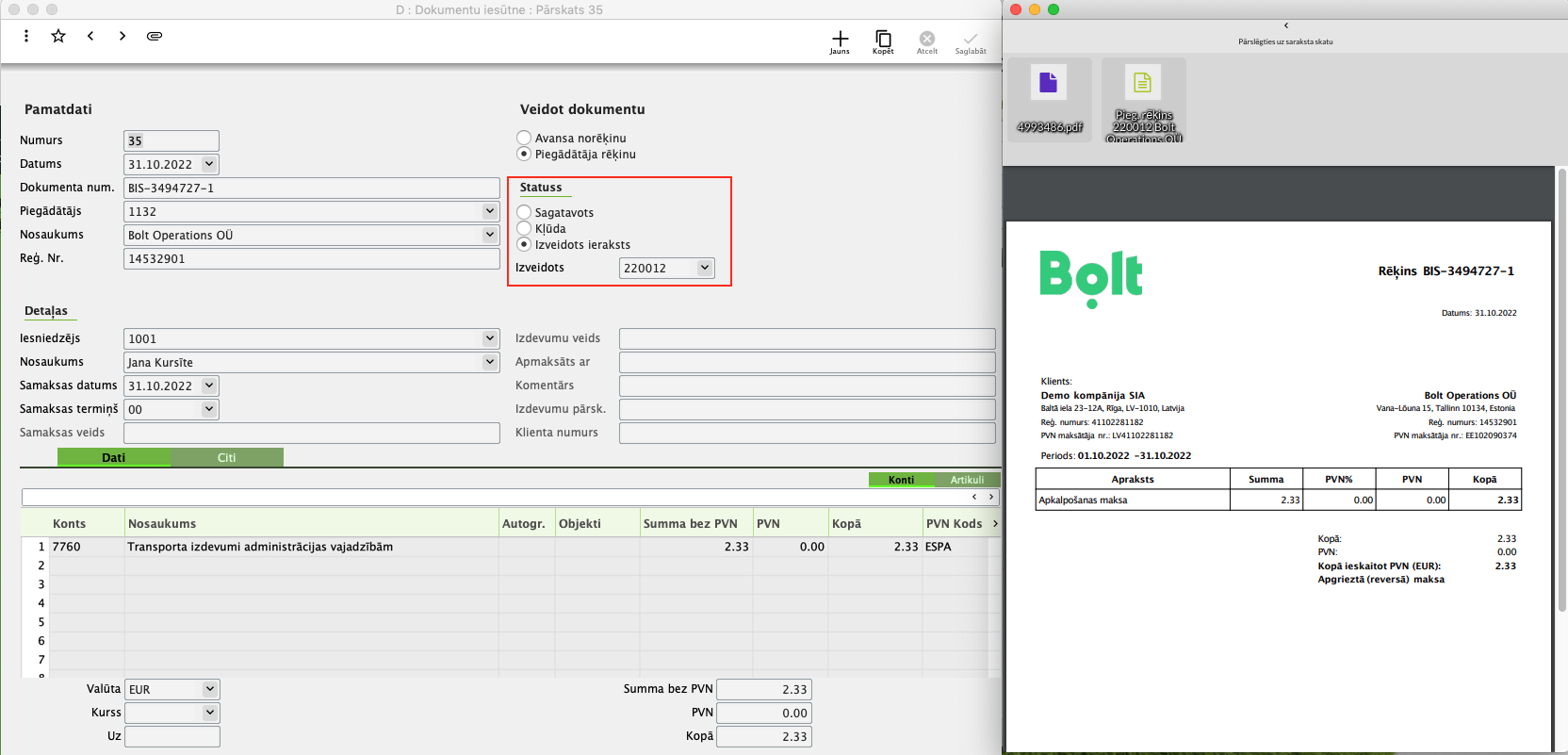The height and width of the screenshot is (755, 1568).
Task: Click Apkalpošanas maksa row in invoice
Action: [1279, 501]
